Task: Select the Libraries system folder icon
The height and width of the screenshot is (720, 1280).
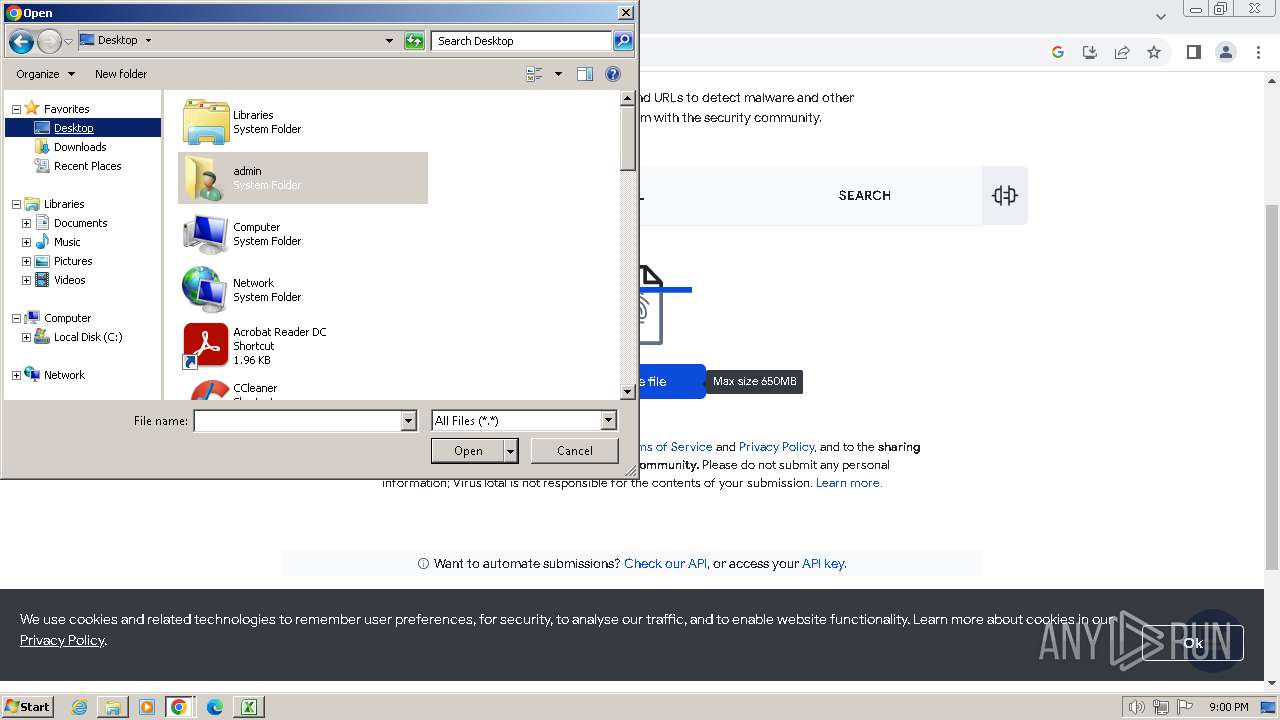Action: [x=206, y=122]
